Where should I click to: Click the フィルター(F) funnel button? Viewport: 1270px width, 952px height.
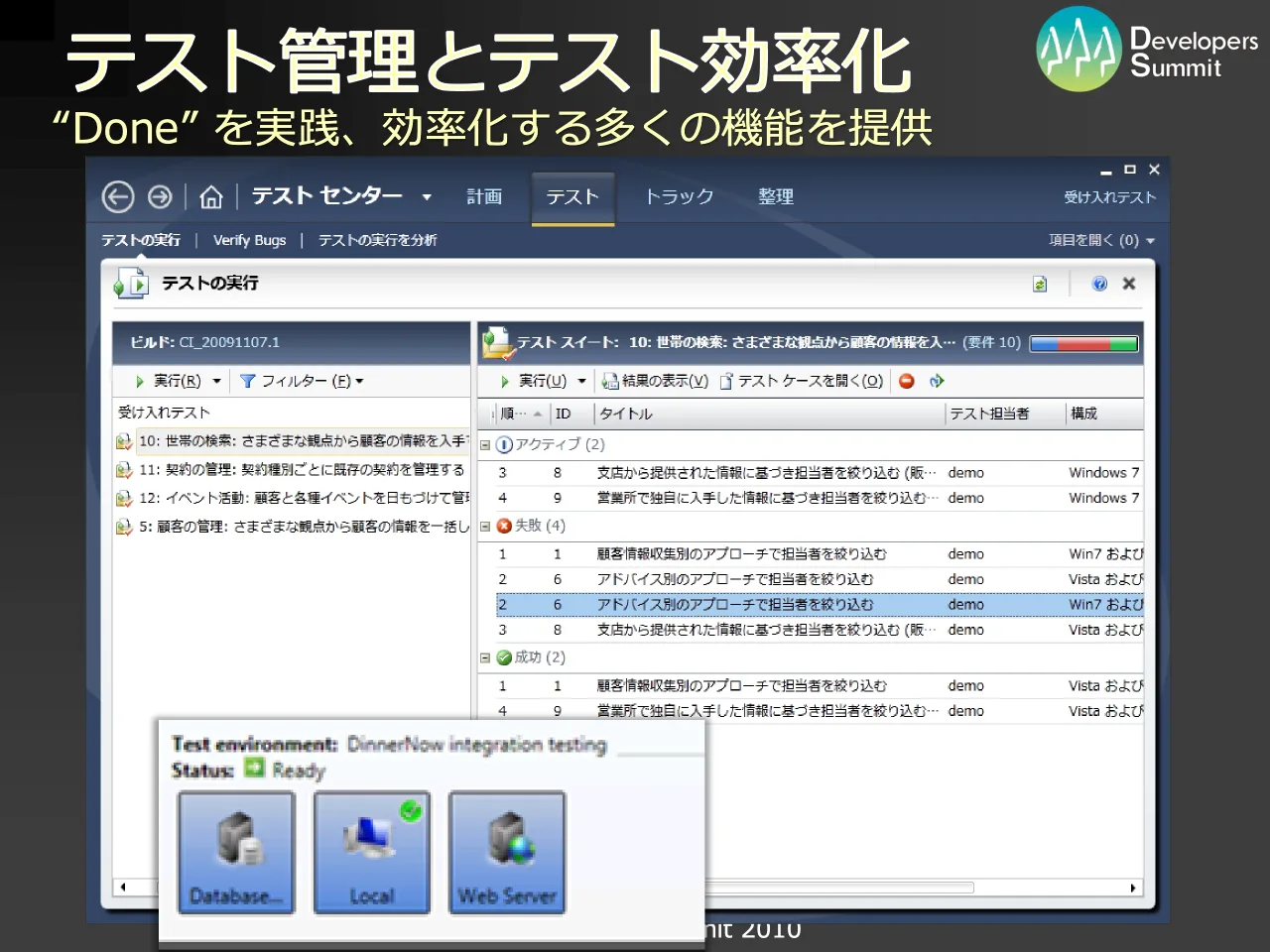302,381
